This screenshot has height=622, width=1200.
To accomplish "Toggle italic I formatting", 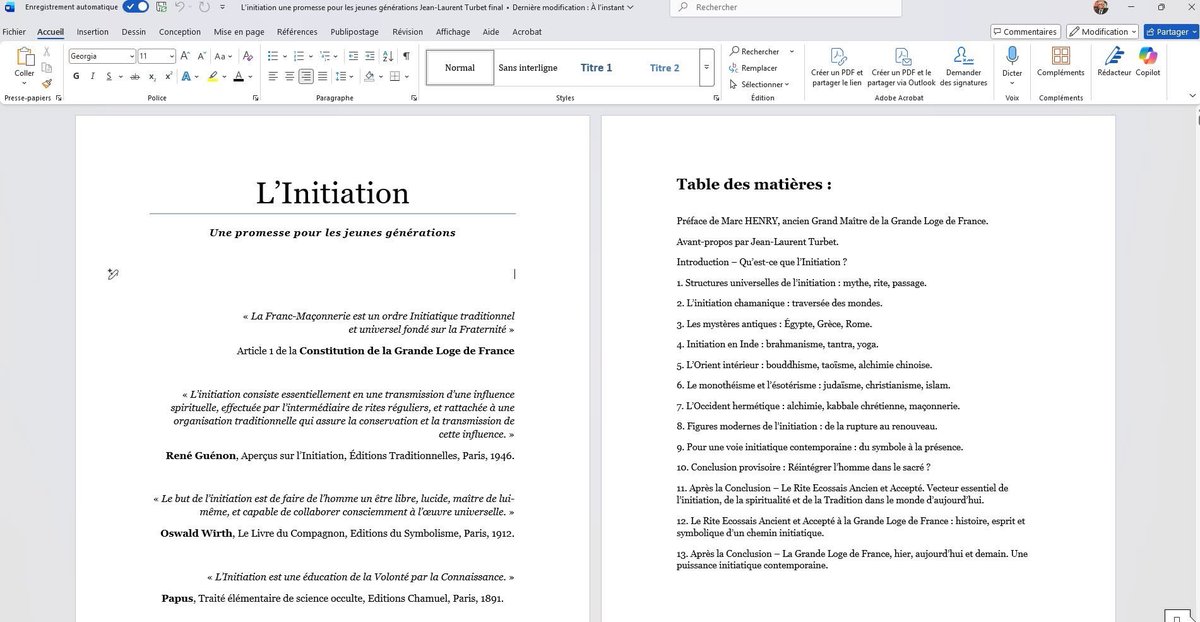I will tap(93, 76).
